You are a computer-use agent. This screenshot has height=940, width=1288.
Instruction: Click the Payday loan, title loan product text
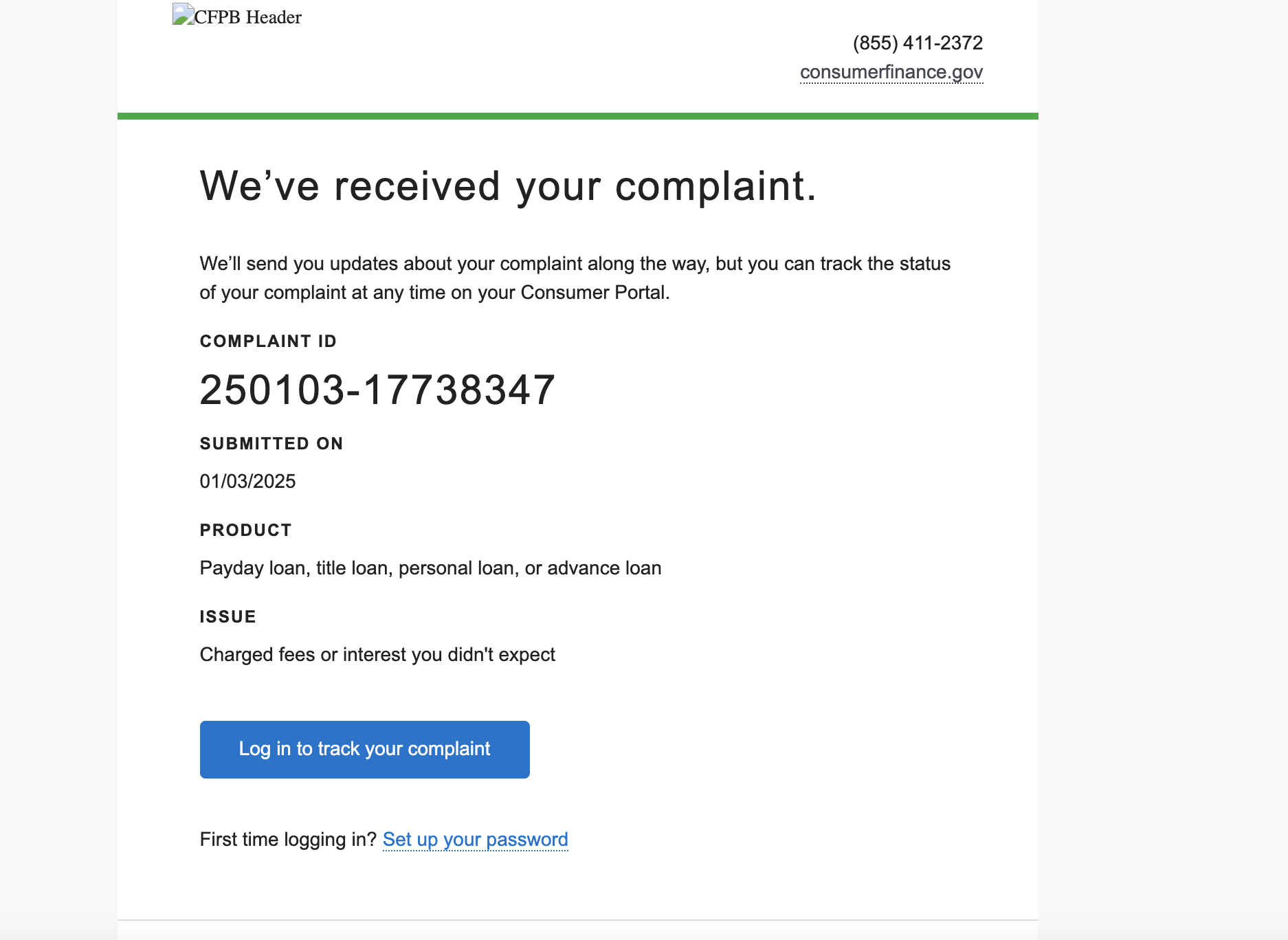pos(430,568)
